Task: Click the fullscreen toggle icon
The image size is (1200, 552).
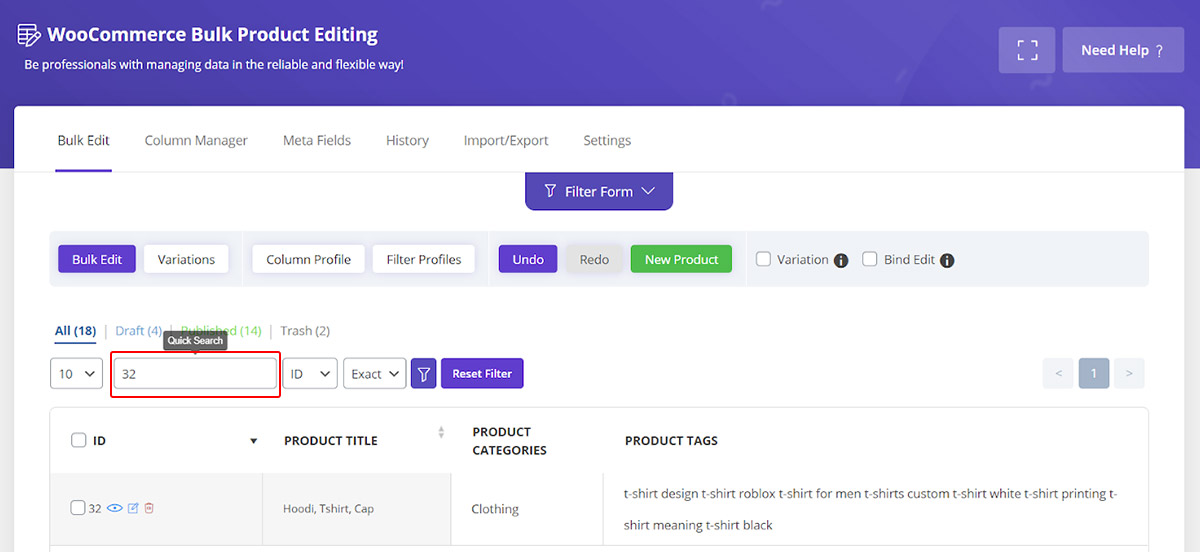Action: pos(1027,50)
